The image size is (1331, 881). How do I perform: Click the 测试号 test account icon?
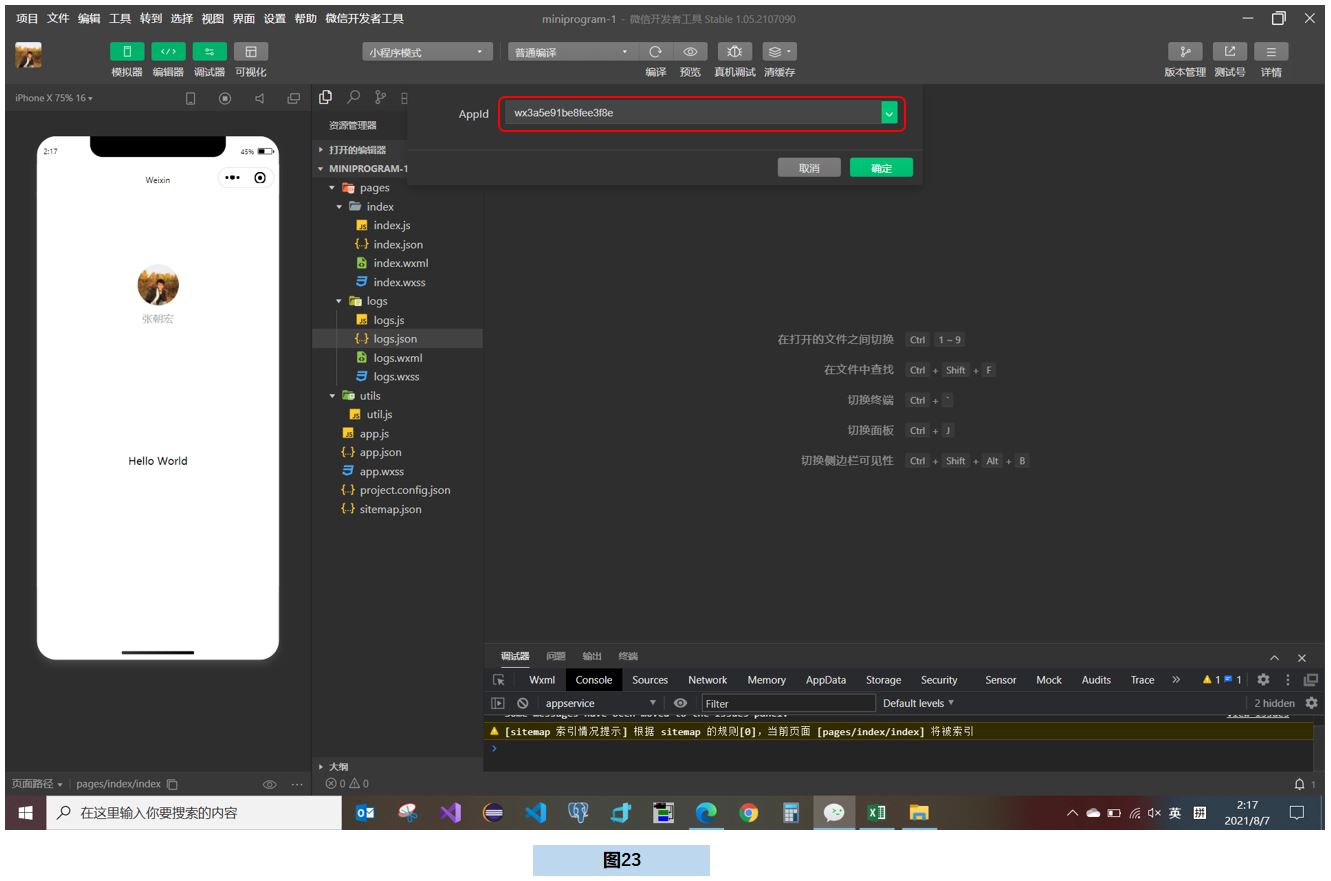(1230, 51)
